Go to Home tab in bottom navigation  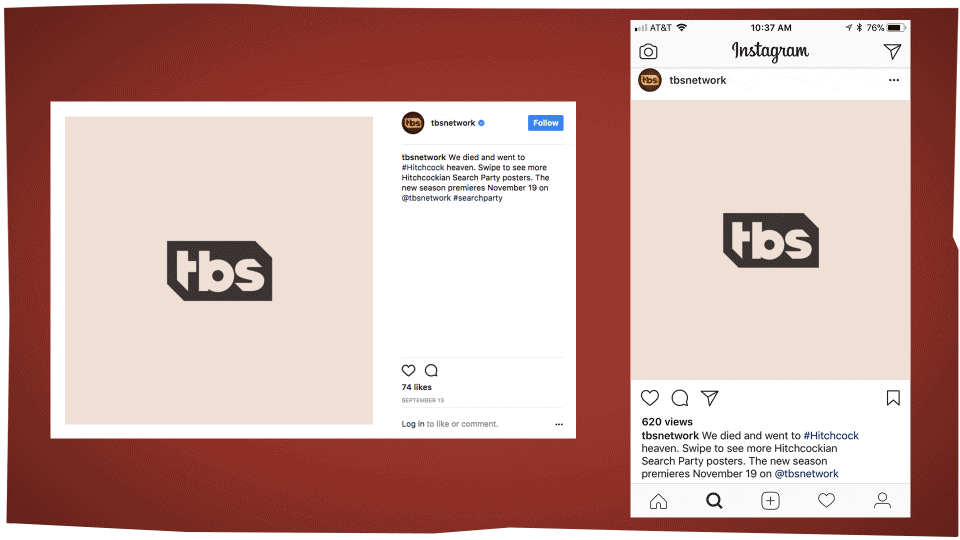[658, 501]
